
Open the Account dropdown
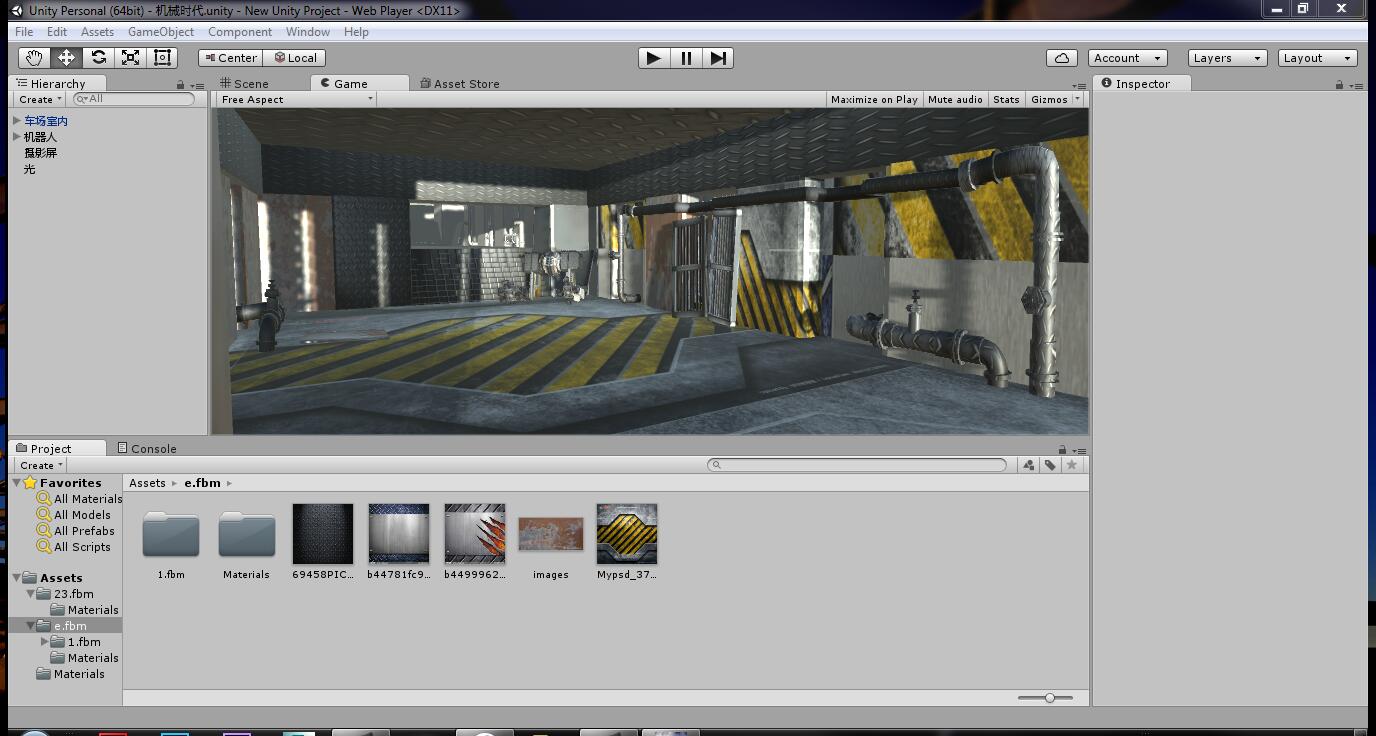point(1128,58)
